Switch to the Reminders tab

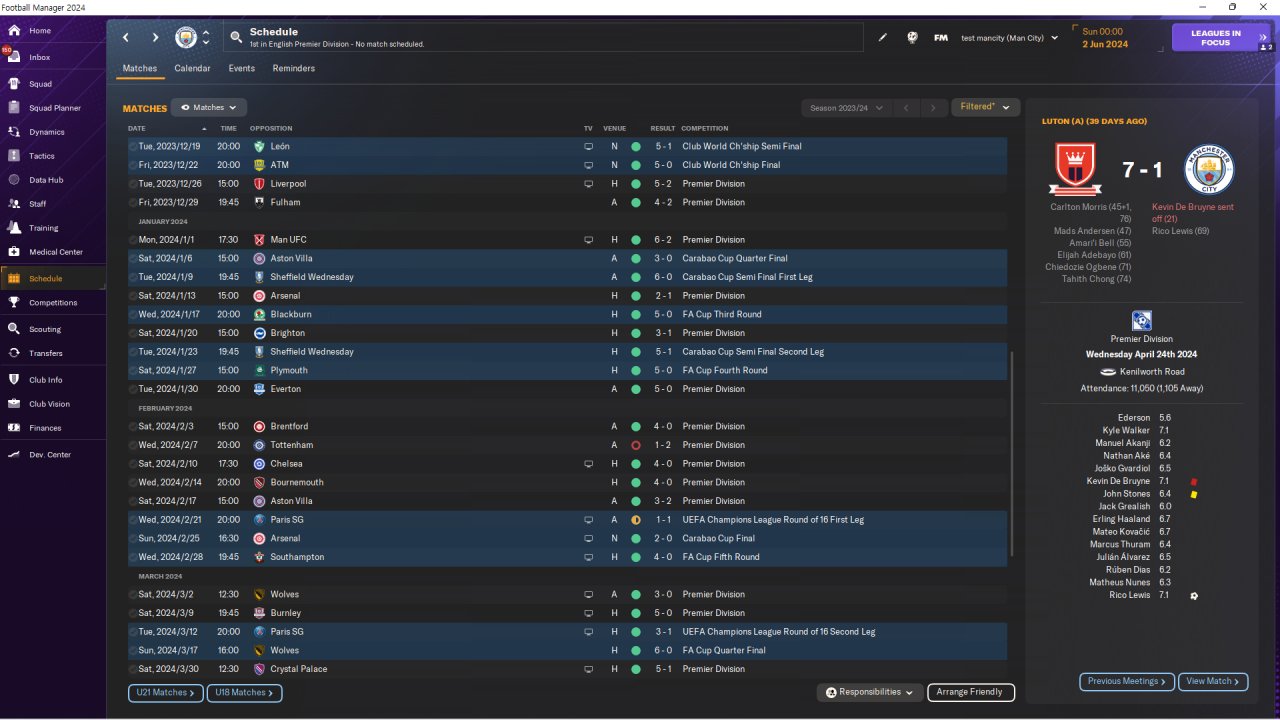tap(294, 69)
